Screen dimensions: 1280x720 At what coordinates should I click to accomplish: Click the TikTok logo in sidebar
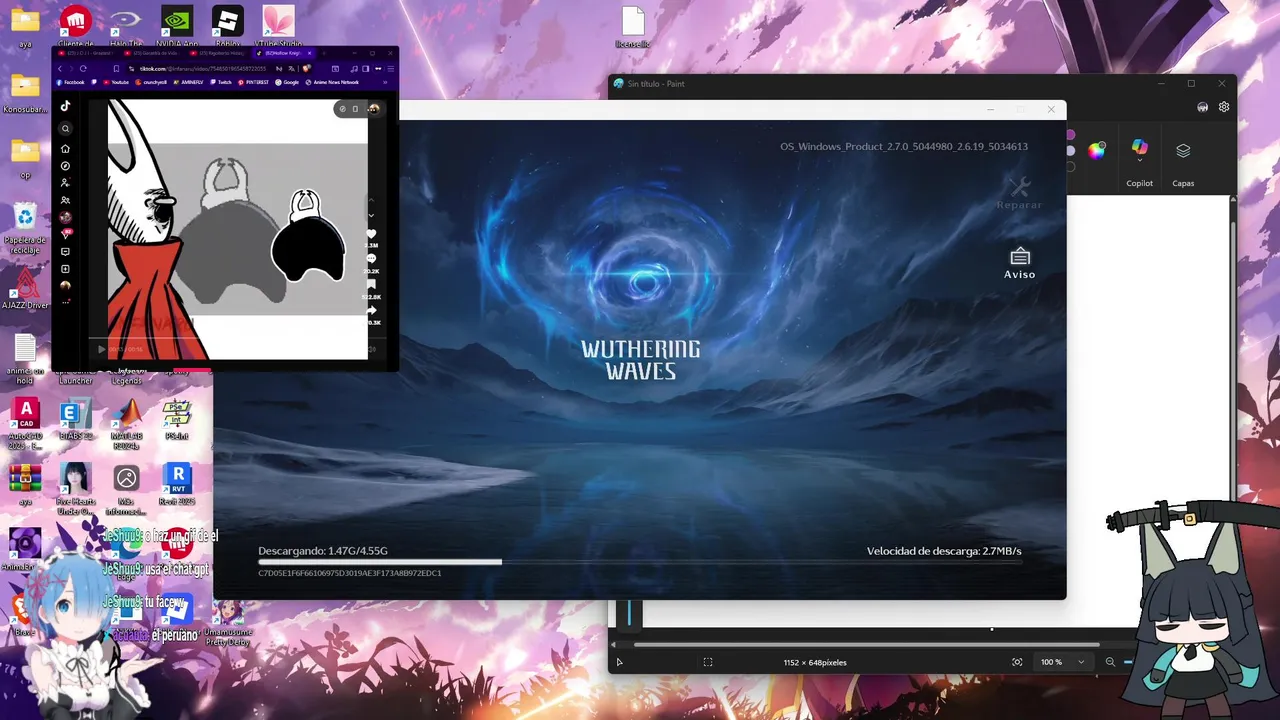click(65, 106)
